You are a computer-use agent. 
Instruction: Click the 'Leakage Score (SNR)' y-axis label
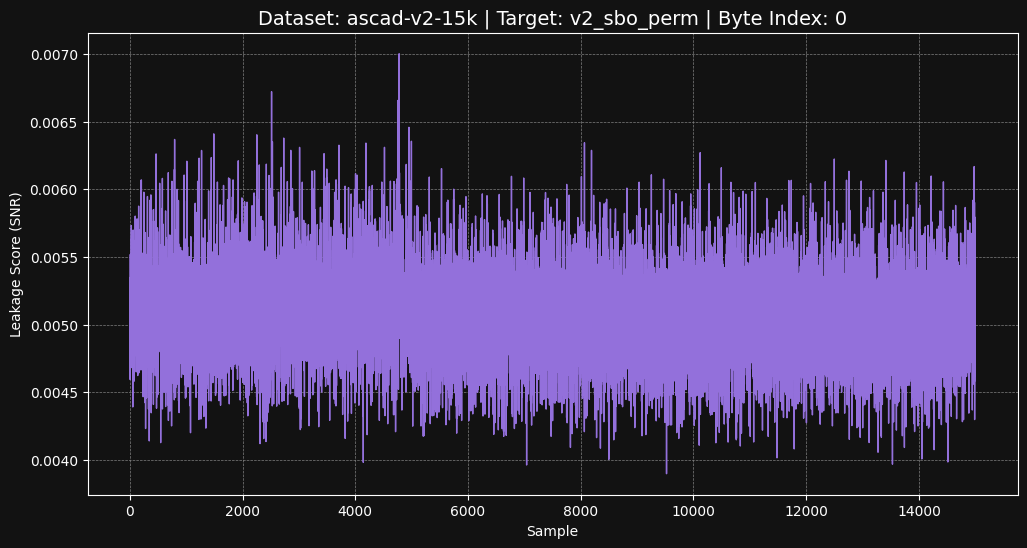16,265
